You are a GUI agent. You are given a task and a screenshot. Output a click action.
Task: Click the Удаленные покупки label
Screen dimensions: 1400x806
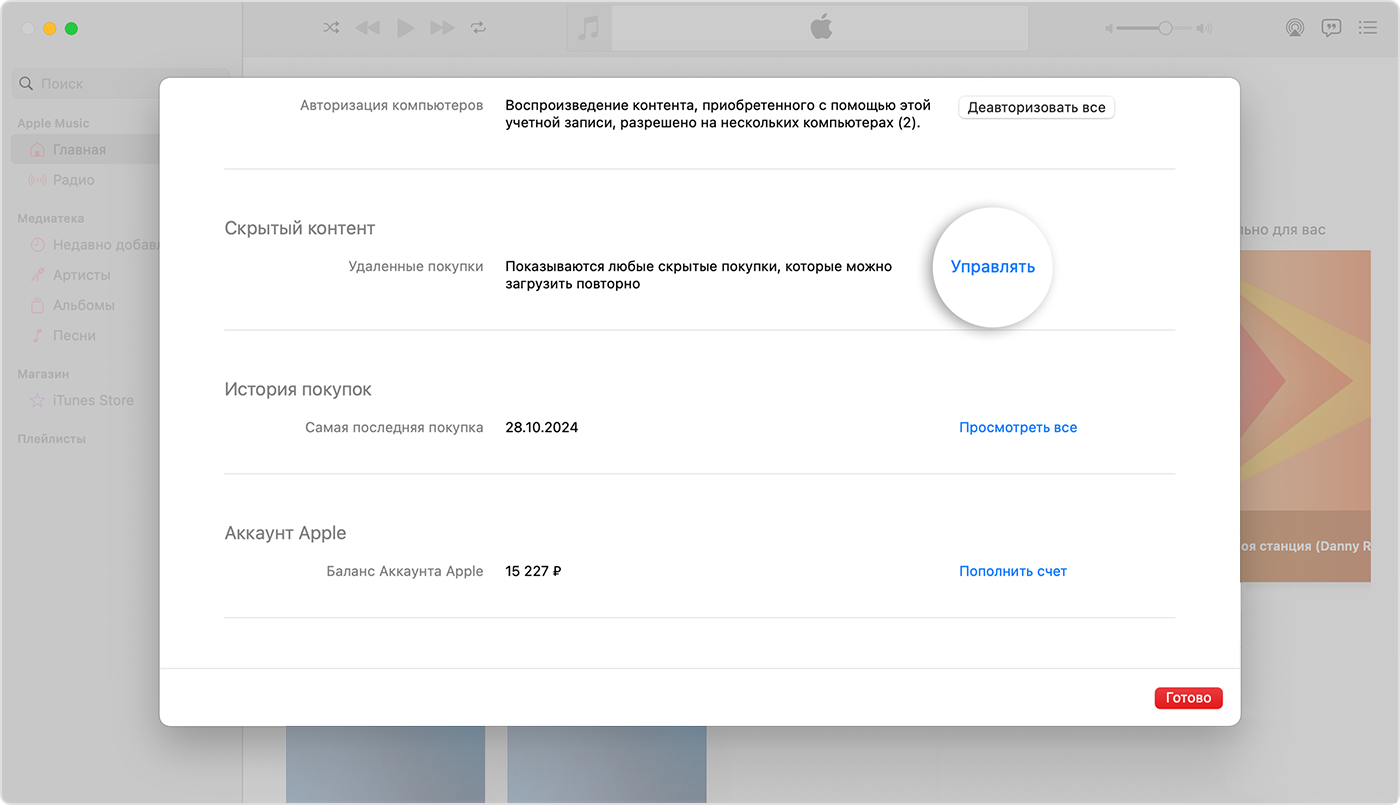(416, 267)
